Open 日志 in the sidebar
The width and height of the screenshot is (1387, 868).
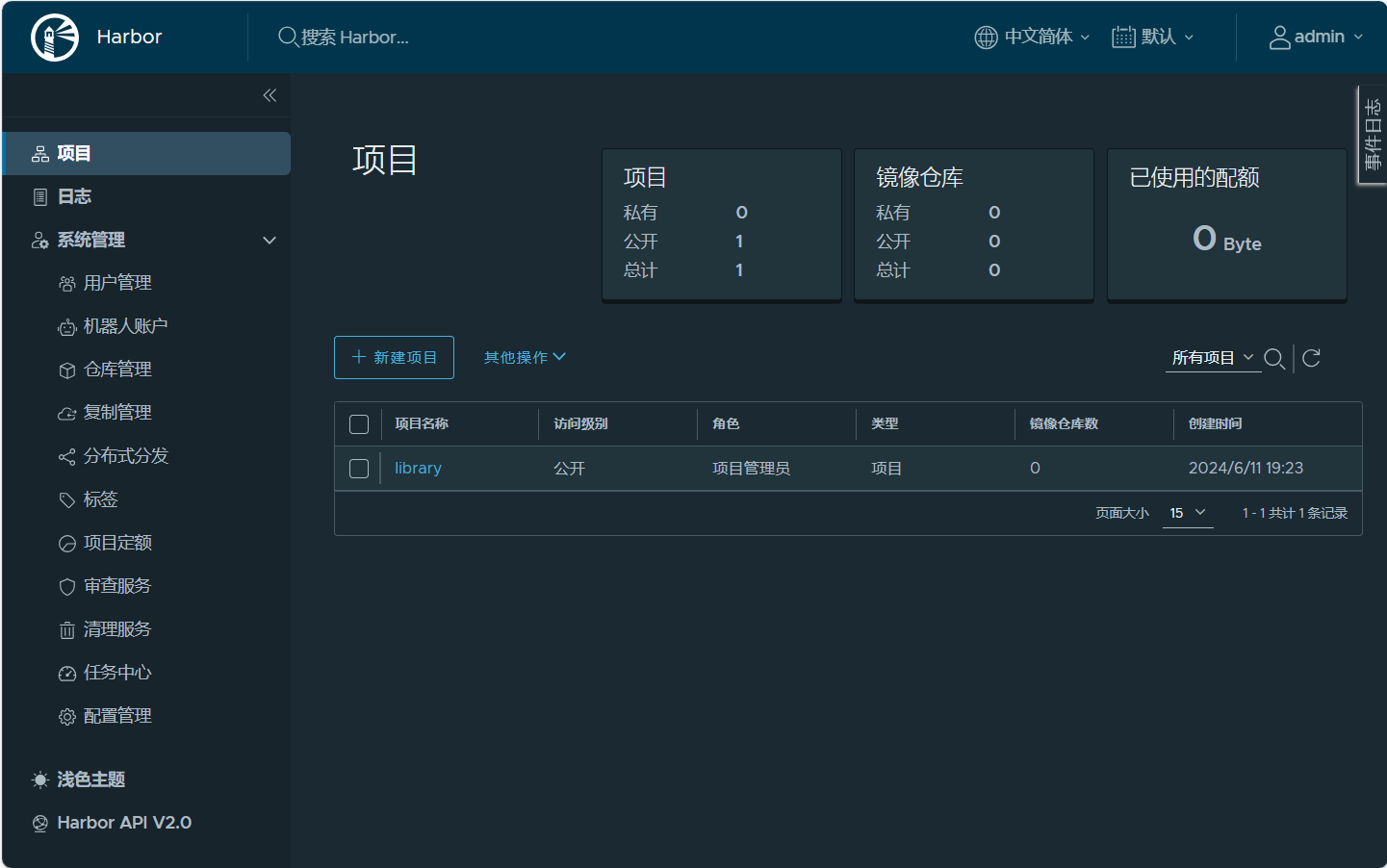[x=74, y=196]
